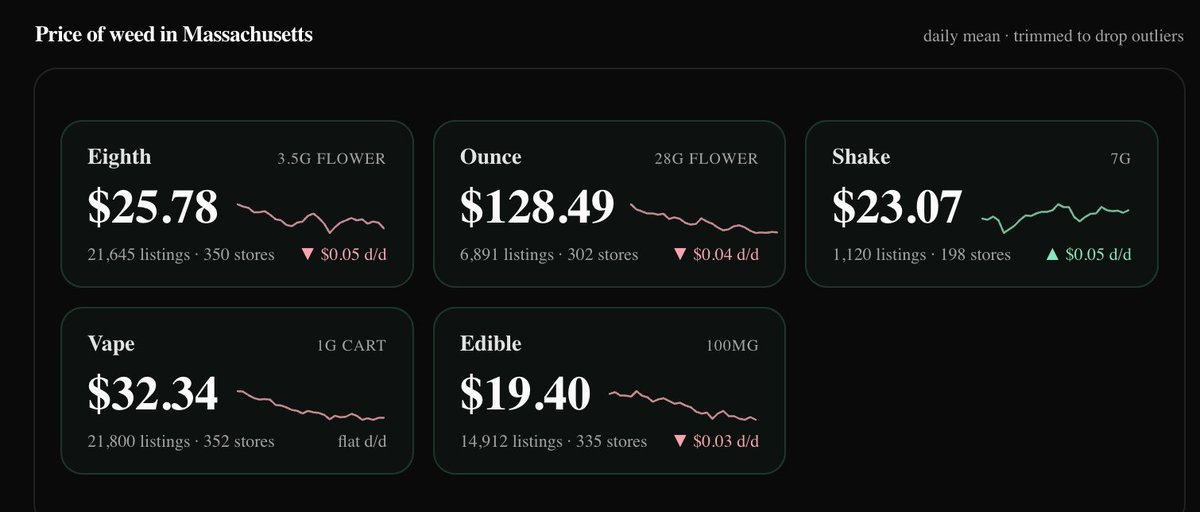Click the $19.40 Edible price
The height and width of the screenshot is (512, 1200).
525,394
